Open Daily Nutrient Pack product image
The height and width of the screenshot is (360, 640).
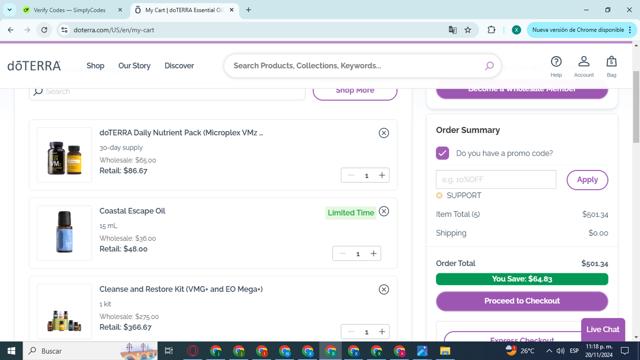[x=64, y=156]
